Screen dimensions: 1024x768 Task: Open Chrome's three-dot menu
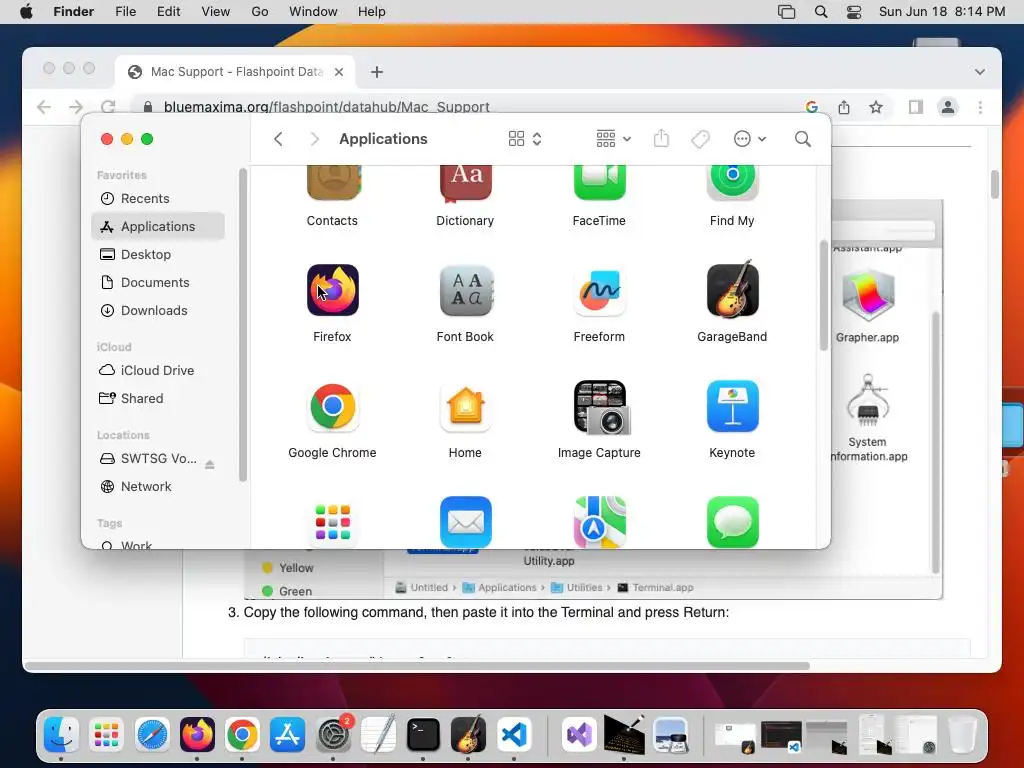click(x=980, y=107)
